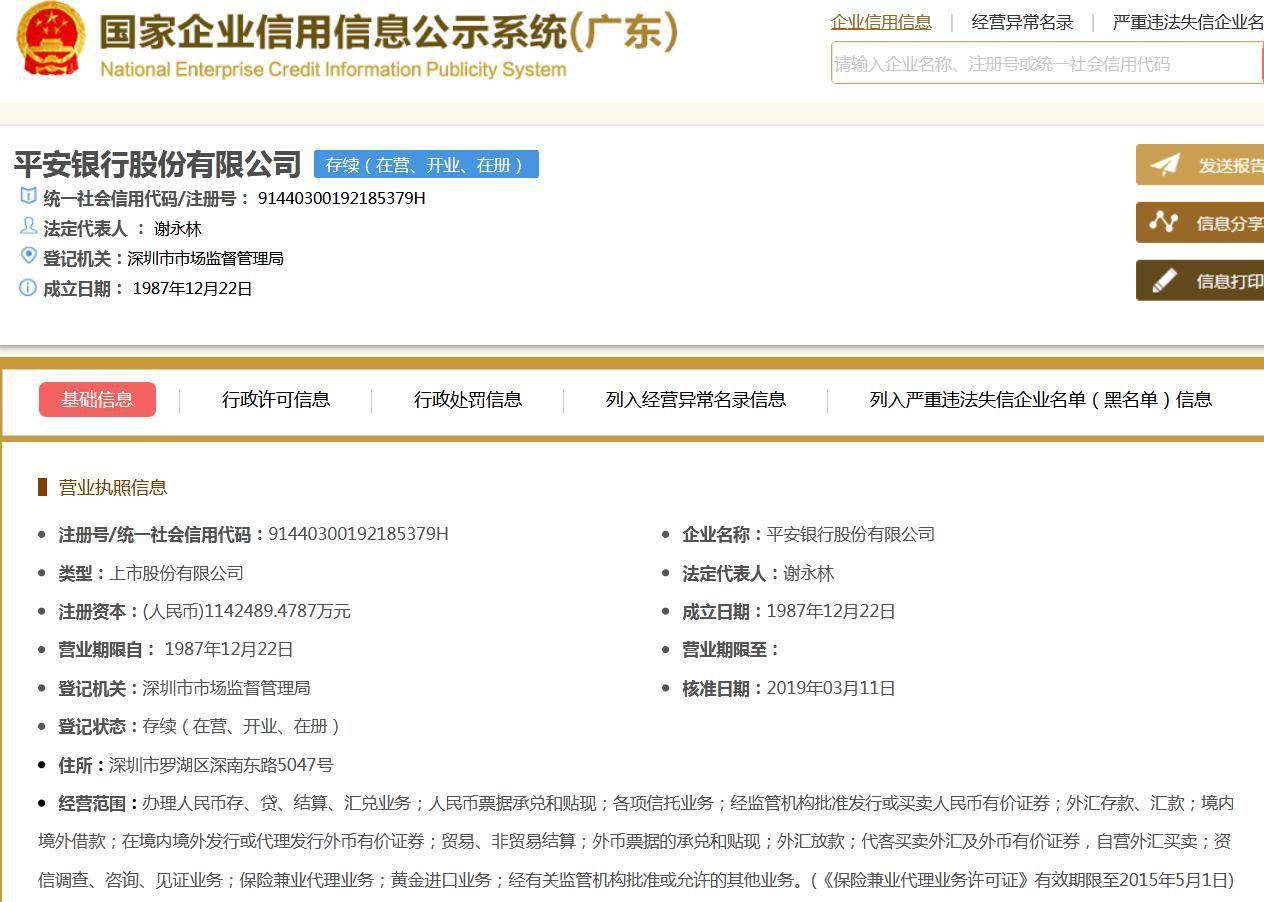This screenshot has width=1264, height=902.
Task: Click the pencil icon on 信息打印
Action: point(1164,280)
